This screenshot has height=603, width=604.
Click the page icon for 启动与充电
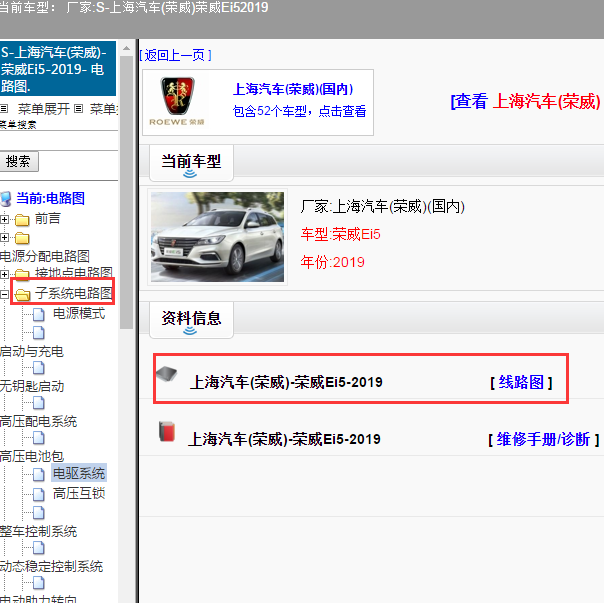[39, 333]
